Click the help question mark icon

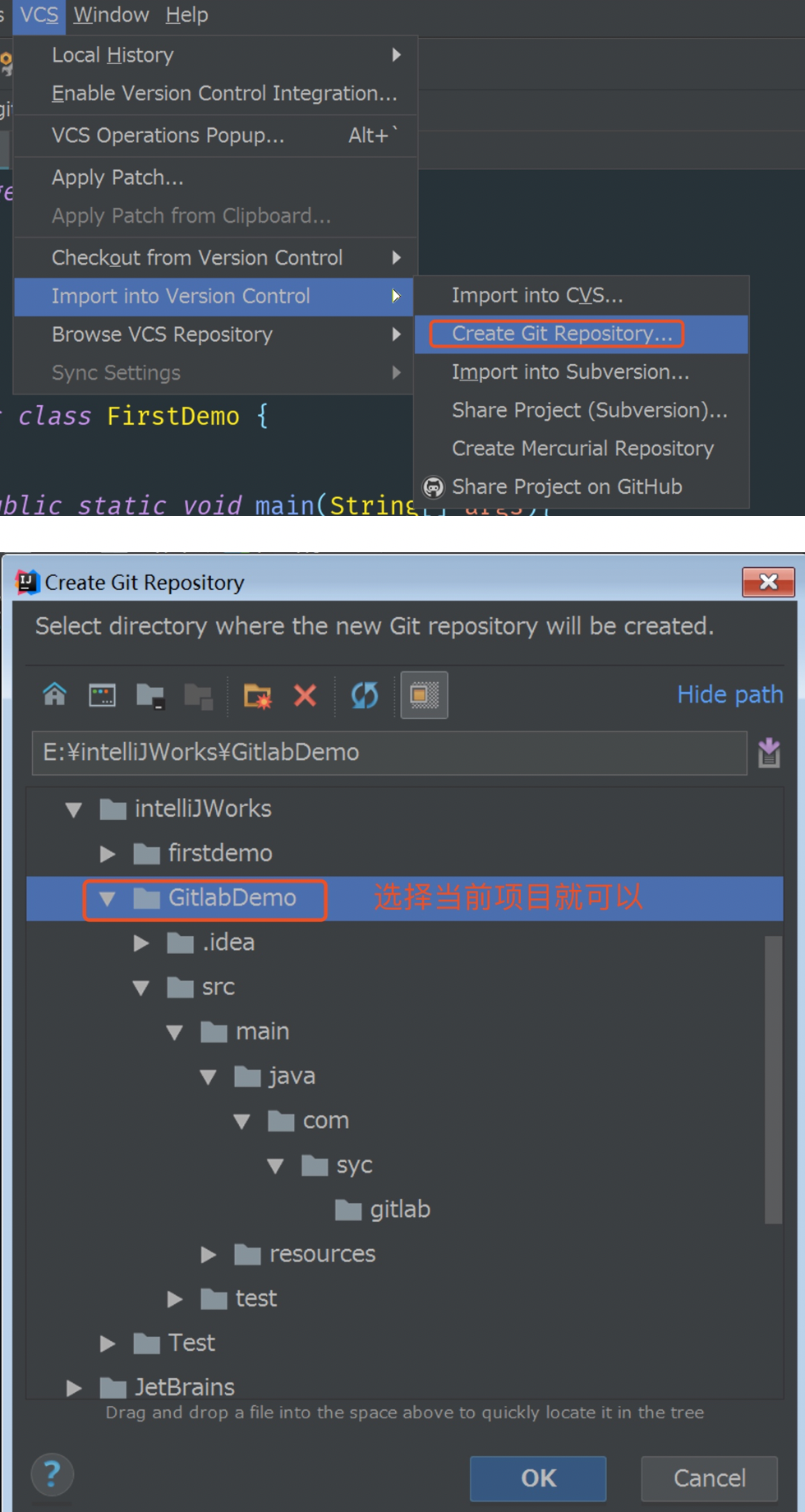pyautogui.click(x=52, y=1475)
